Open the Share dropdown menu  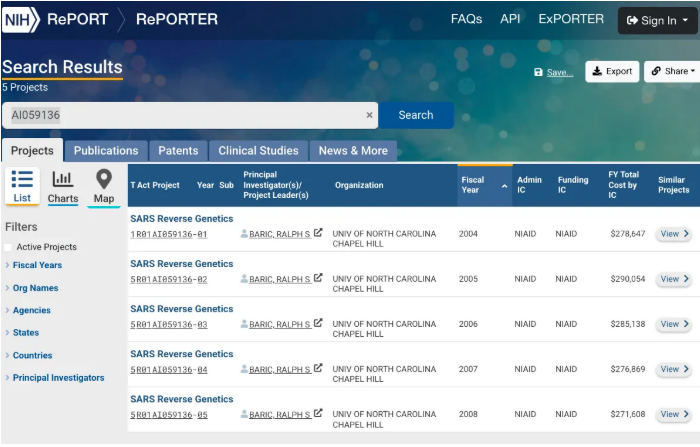tap(673, 71)
